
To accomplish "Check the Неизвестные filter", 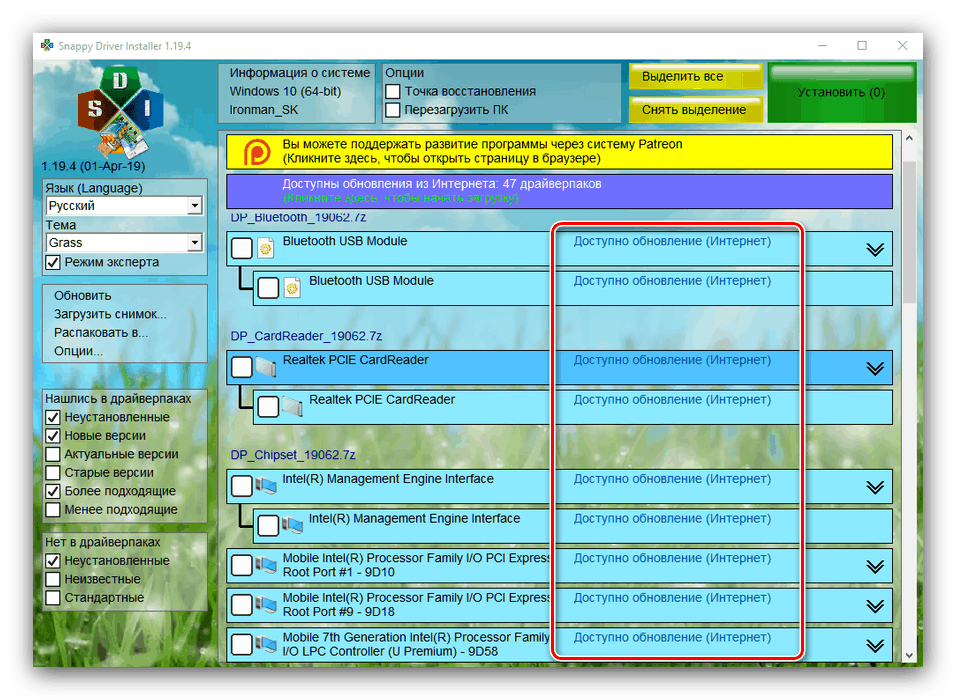I will (x=53, y=579).
